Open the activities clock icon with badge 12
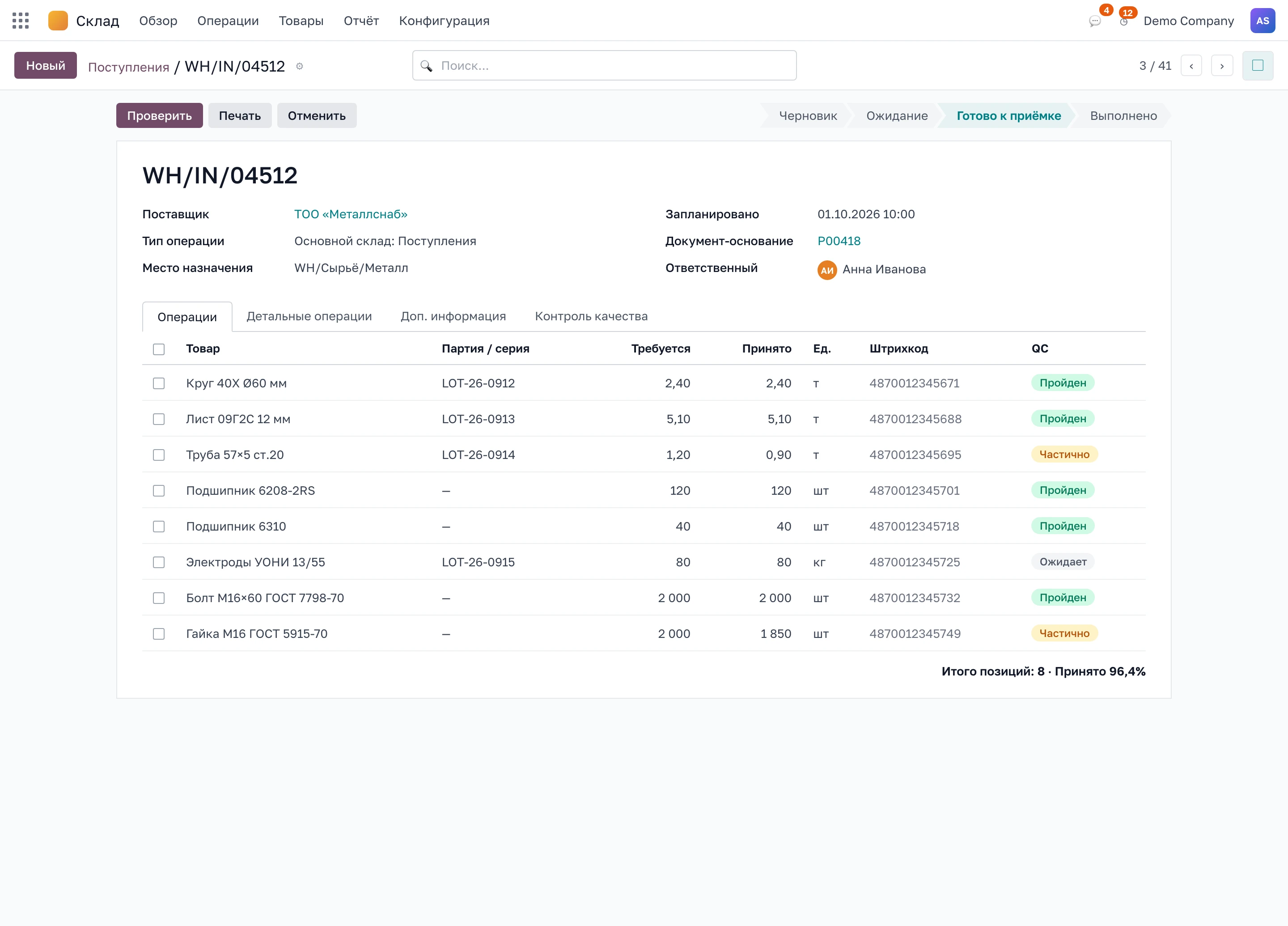This screenshot has width=1288, height=926. pyautogui.click(x=1124, y=21)
